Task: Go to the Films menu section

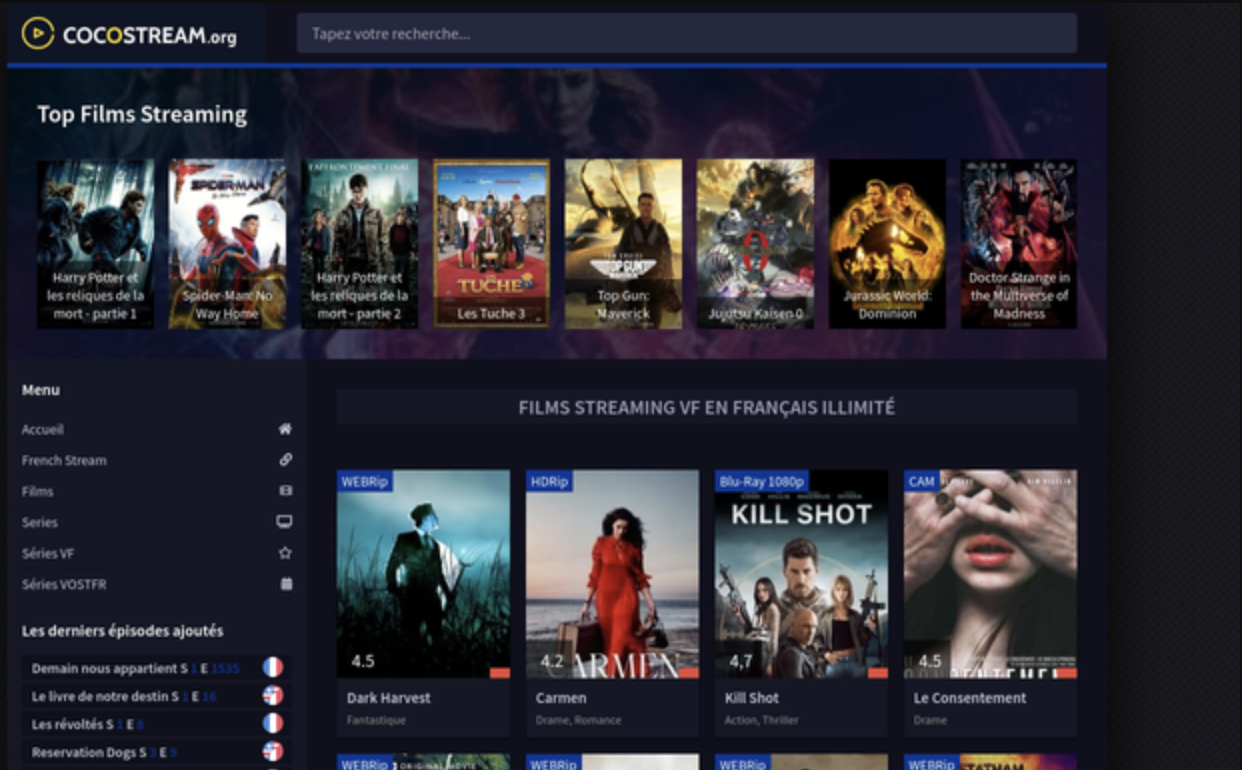Action: coord(38,491)
